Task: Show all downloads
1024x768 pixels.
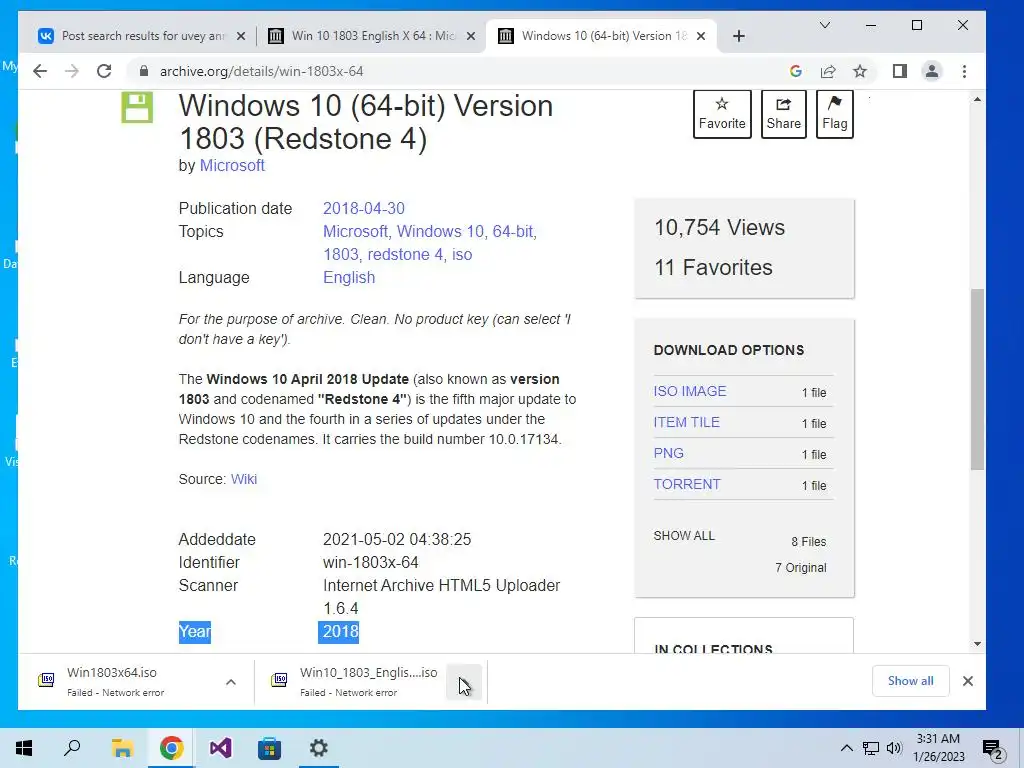Action: coord(910,680)
